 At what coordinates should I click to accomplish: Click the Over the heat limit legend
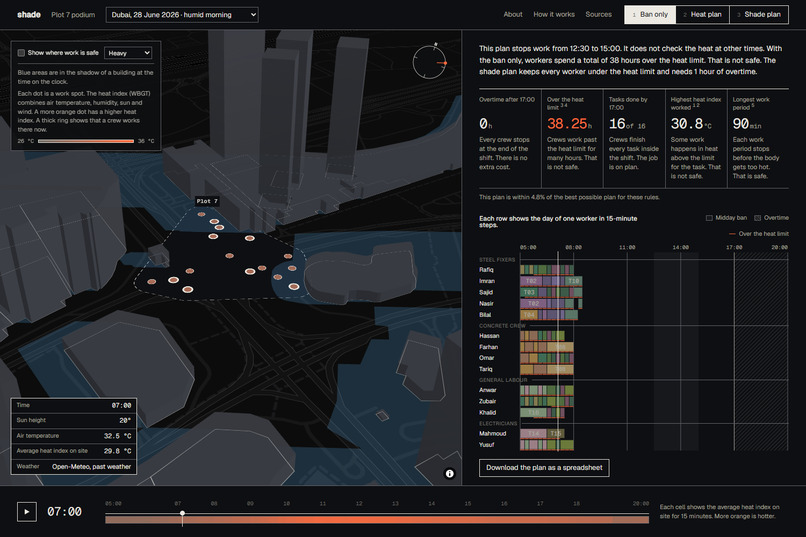pos(759,234)
